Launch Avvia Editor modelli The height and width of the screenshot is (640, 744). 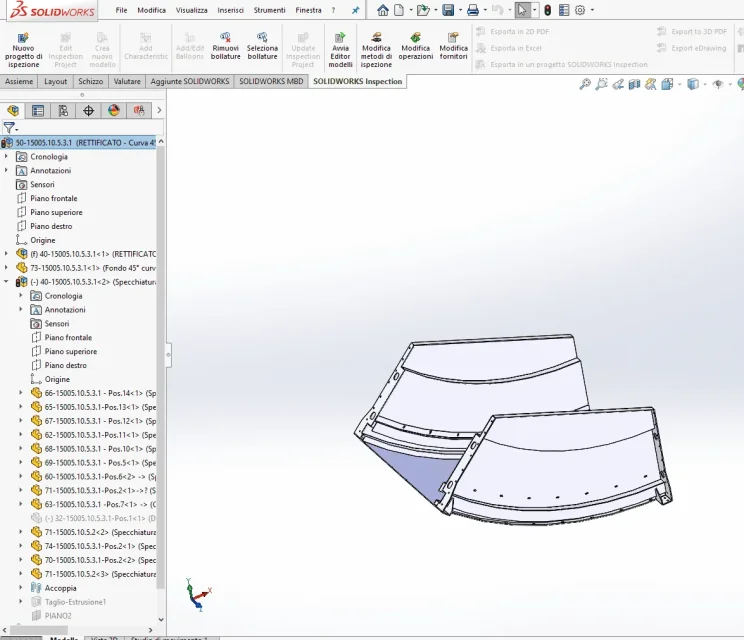coord(340,50)
